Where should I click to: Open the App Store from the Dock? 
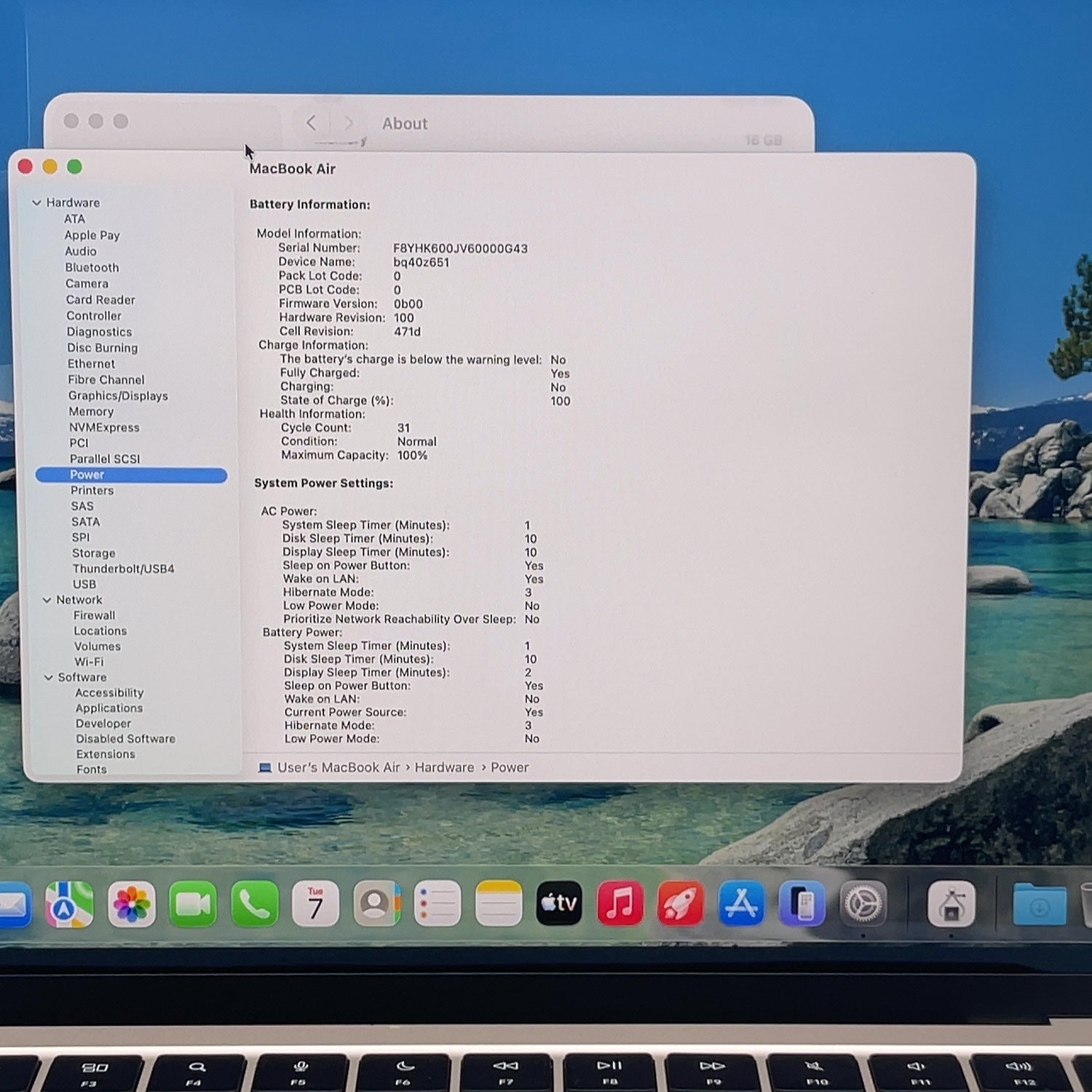[x=741, y=903]
